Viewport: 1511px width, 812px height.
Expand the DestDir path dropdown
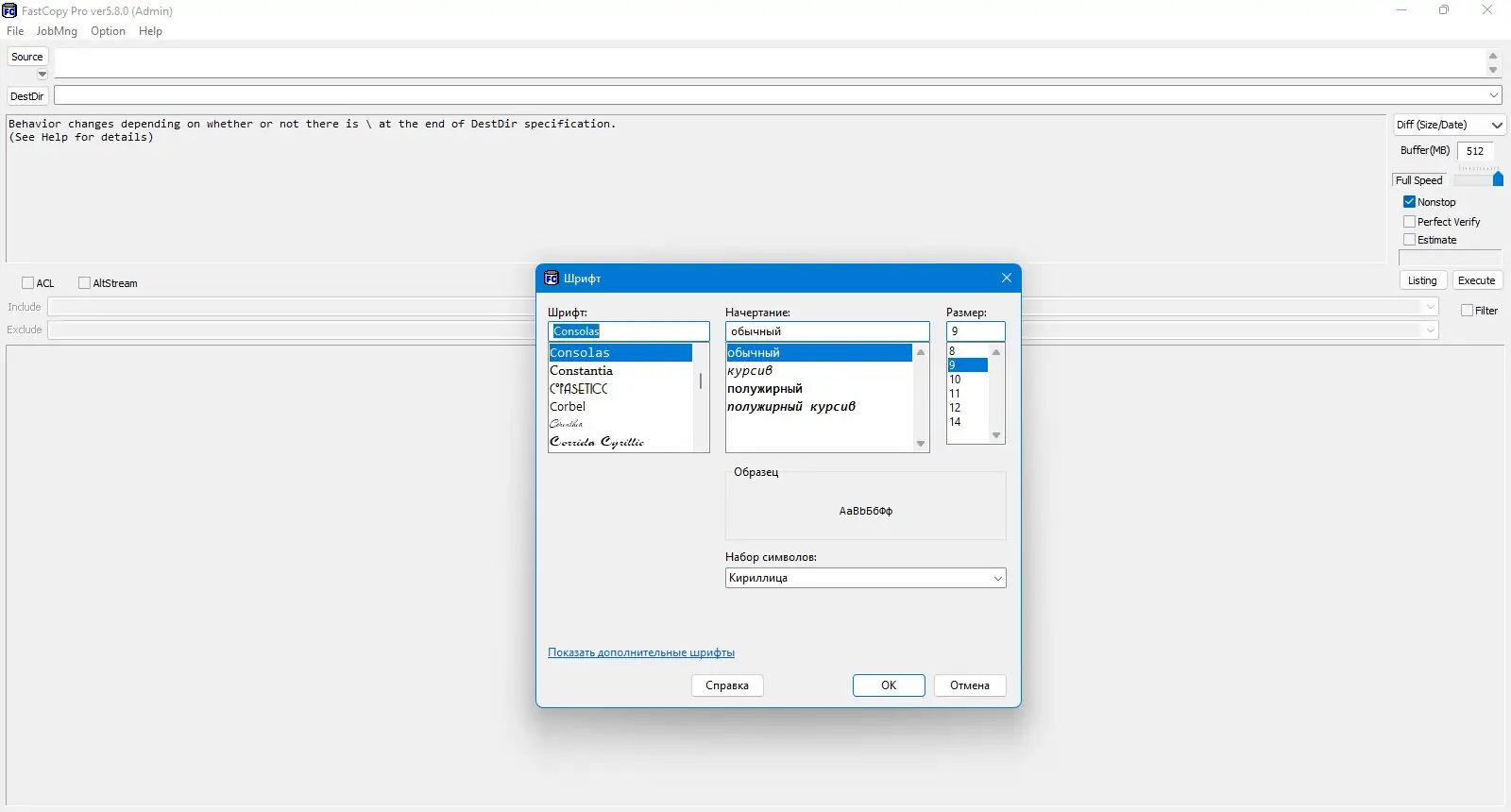pos(1494,95)
